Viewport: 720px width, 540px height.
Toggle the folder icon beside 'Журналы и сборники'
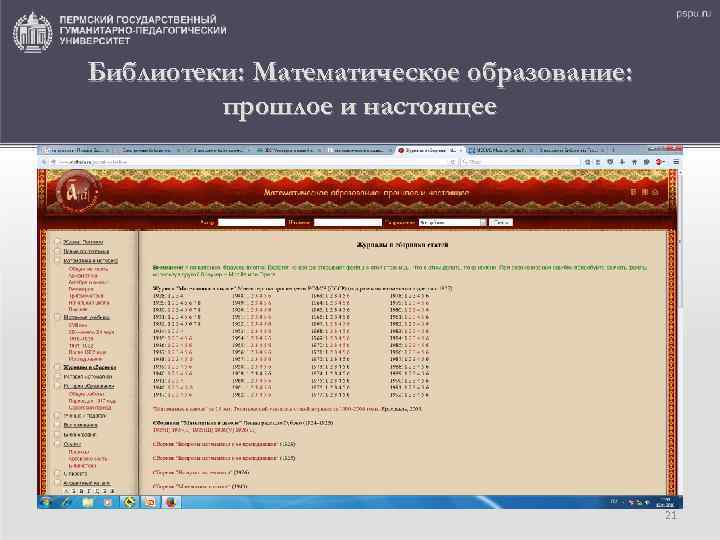[x=58, y=367]
